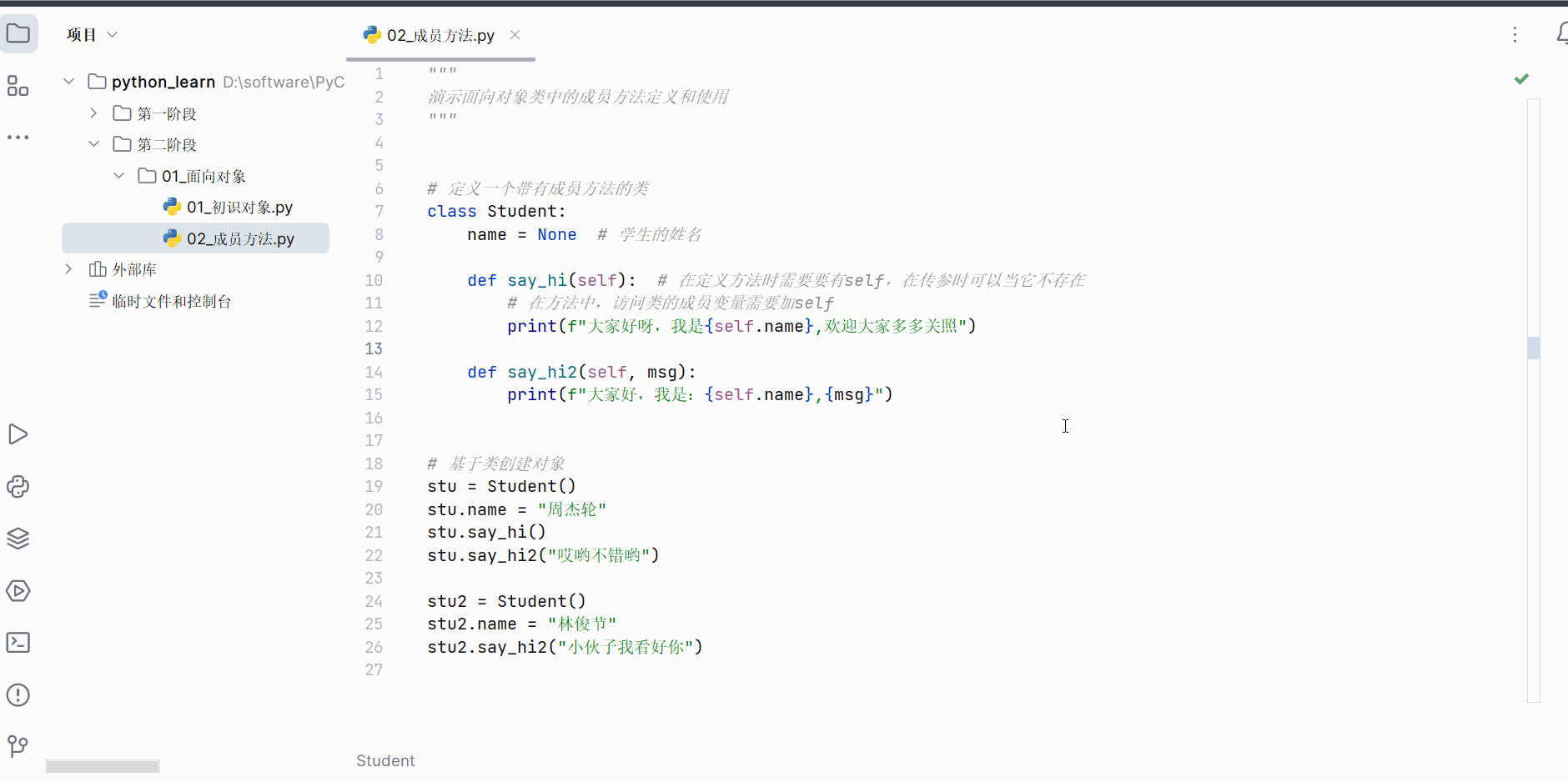Viewport: 1568px width, 782px height.
Task: Open the Services tool window
Action: coord(18,590)
